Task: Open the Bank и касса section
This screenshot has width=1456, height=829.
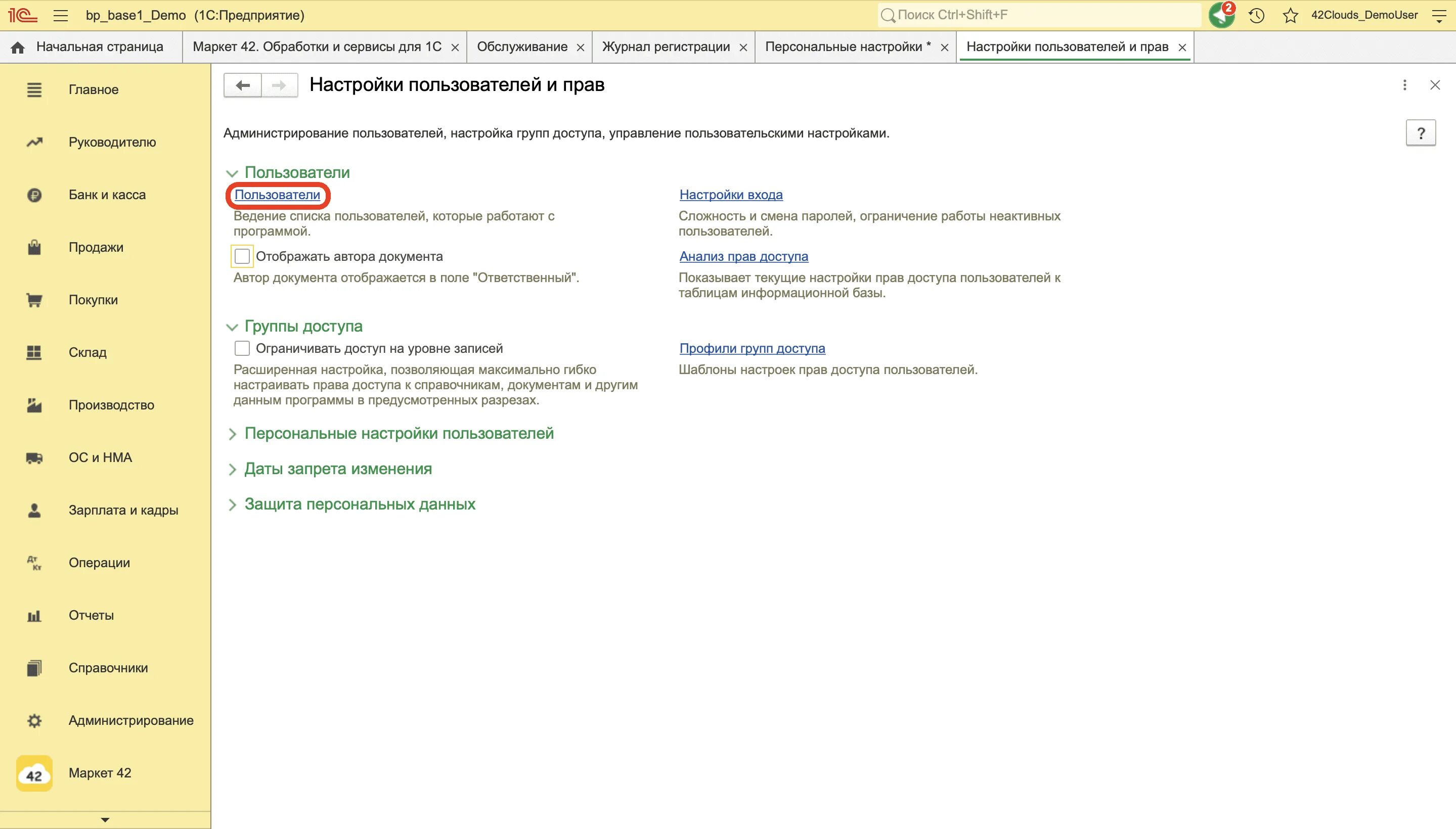Action: pyautogui.click(x=107, y=195)
